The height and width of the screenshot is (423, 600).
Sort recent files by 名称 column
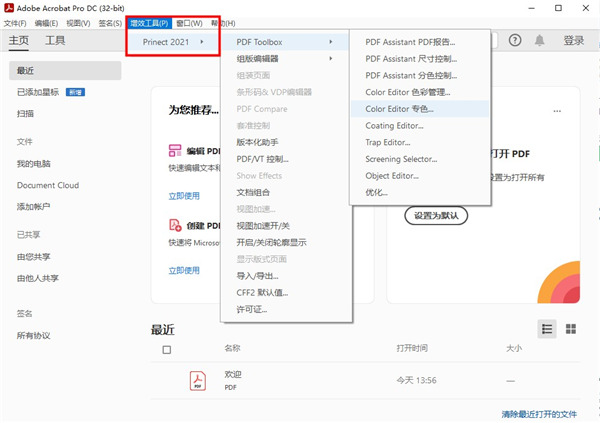pos(232,348)
